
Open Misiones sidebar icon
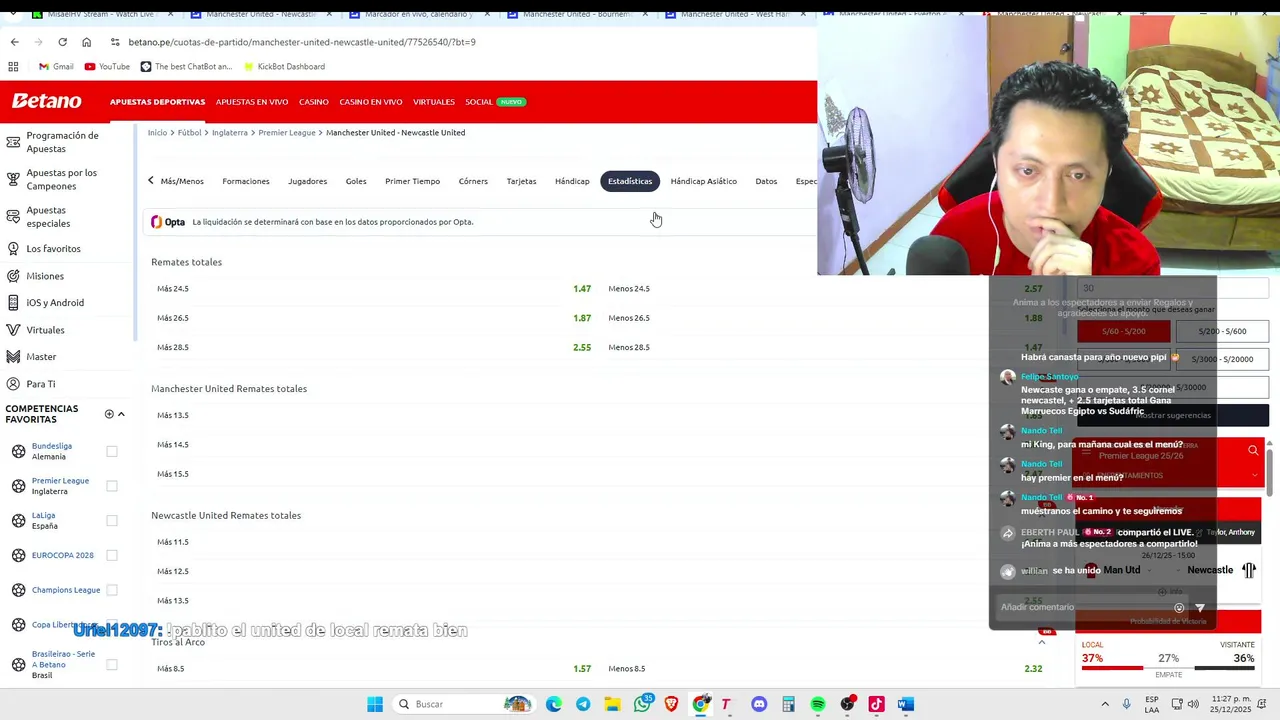pyautogui.click(x=13, y=276)
